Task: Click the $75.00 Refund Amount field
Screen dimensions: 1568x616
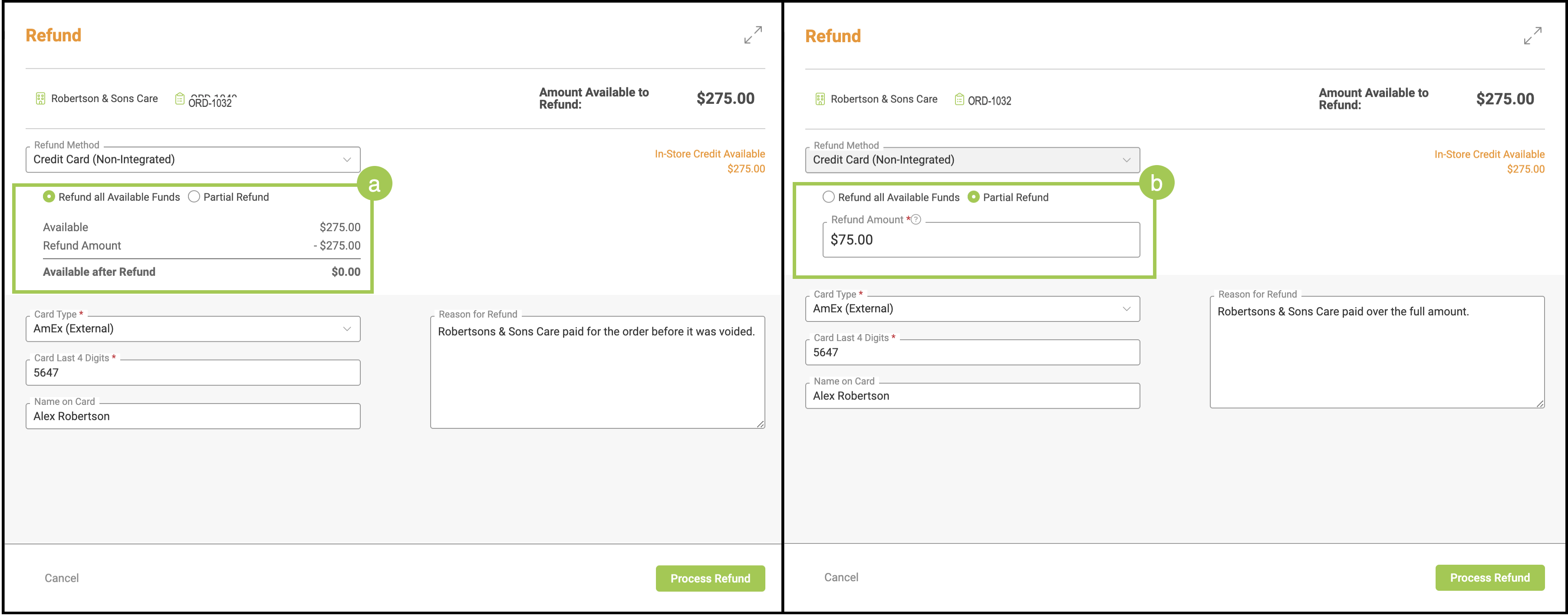Action: [981, 240]
